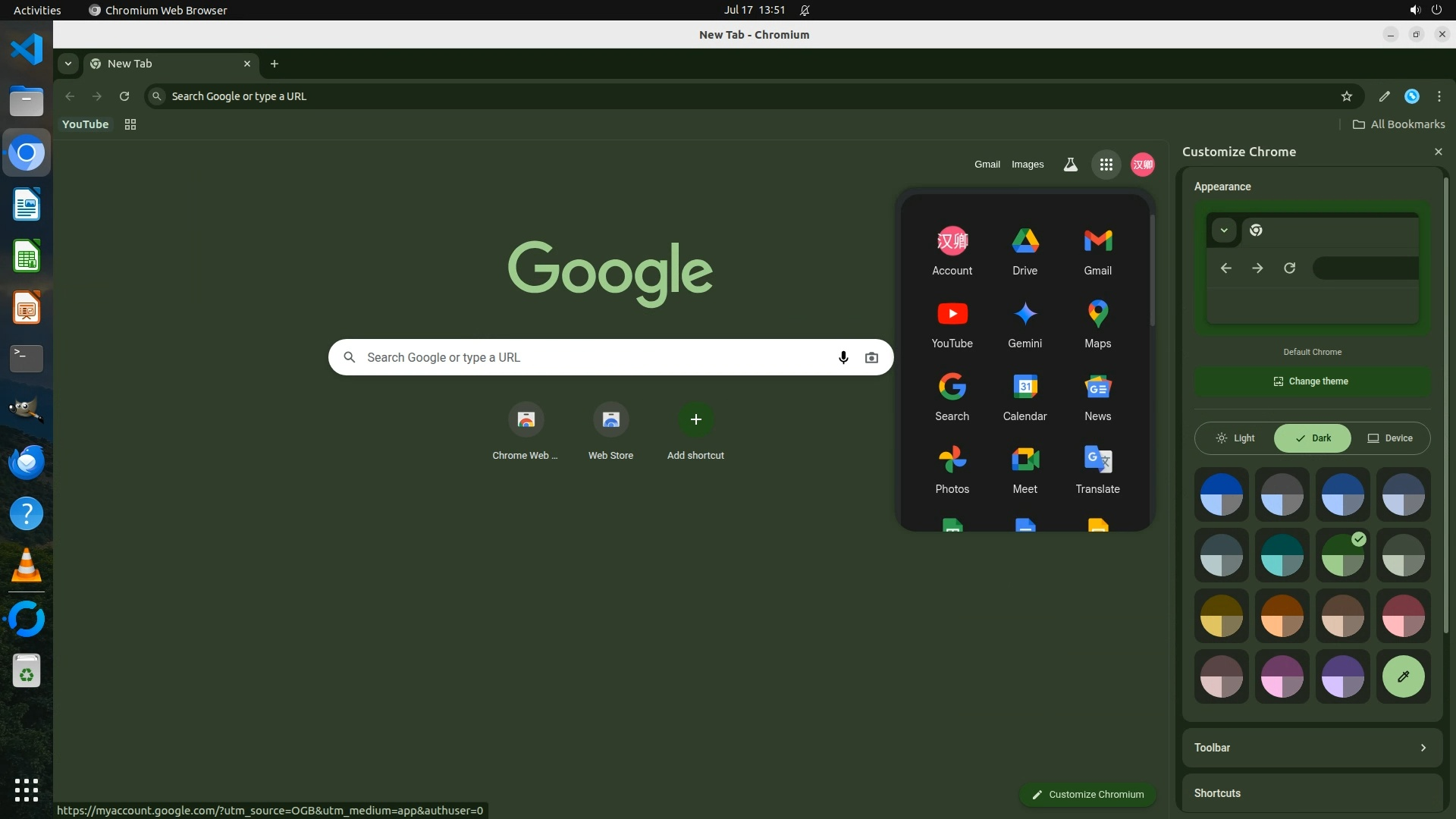This screenshot has height=819, width=1456.
Task: Bookmark this tab star icon
Action: [x=1346, y=96]
